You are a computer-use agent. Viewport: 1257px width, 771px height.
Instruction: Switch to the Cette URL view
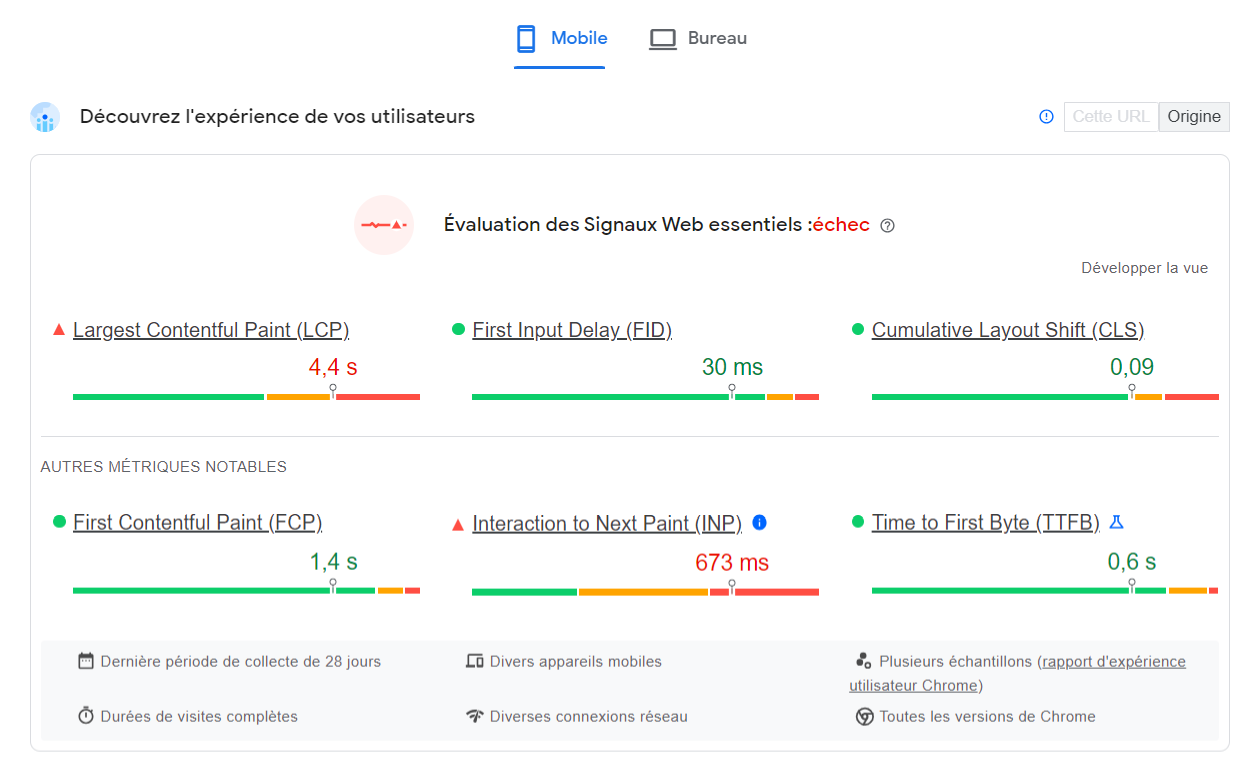[x=1111, y=116]
